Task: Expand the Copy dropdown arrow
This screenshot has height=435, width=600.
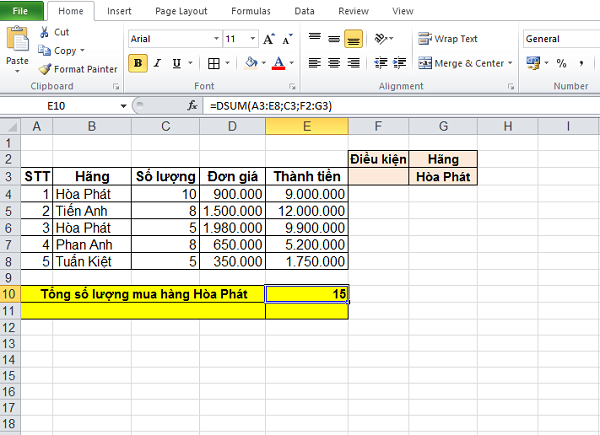Action: pyautogui.click(x=82, y=51)
